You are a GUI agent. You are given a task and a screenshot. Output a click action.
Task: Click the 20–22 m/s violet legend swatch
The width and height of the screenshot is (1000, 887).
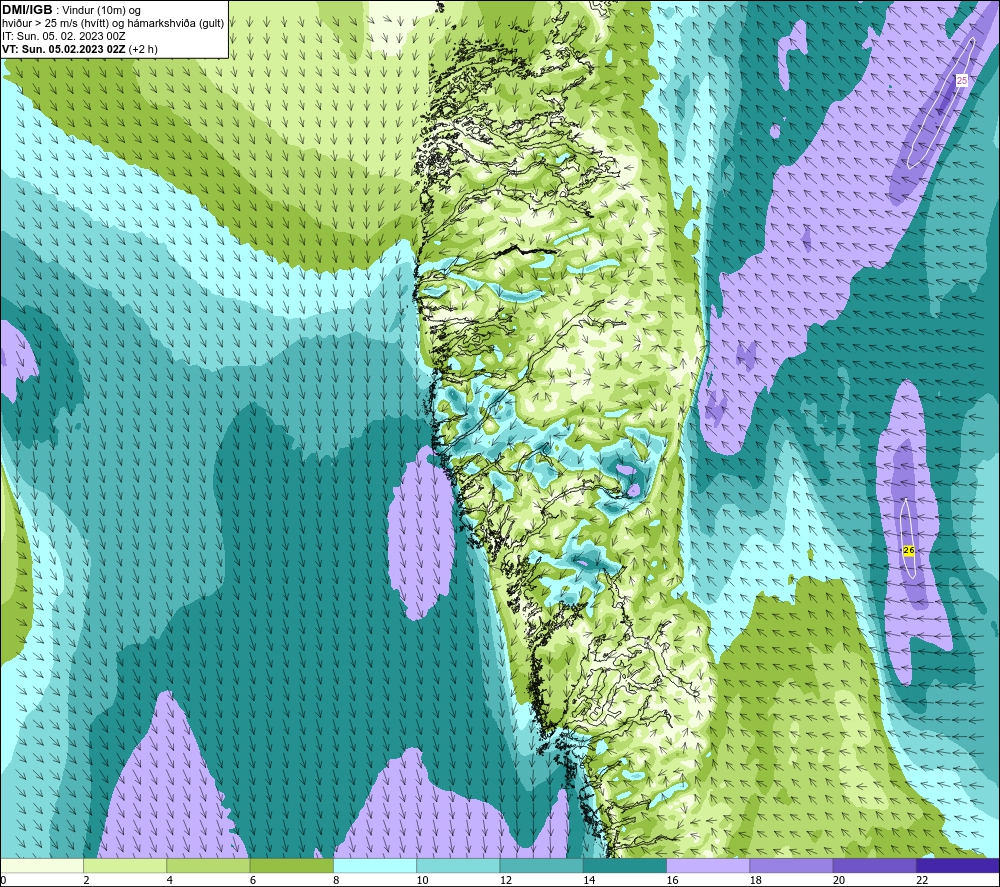[x=874, y=865]
